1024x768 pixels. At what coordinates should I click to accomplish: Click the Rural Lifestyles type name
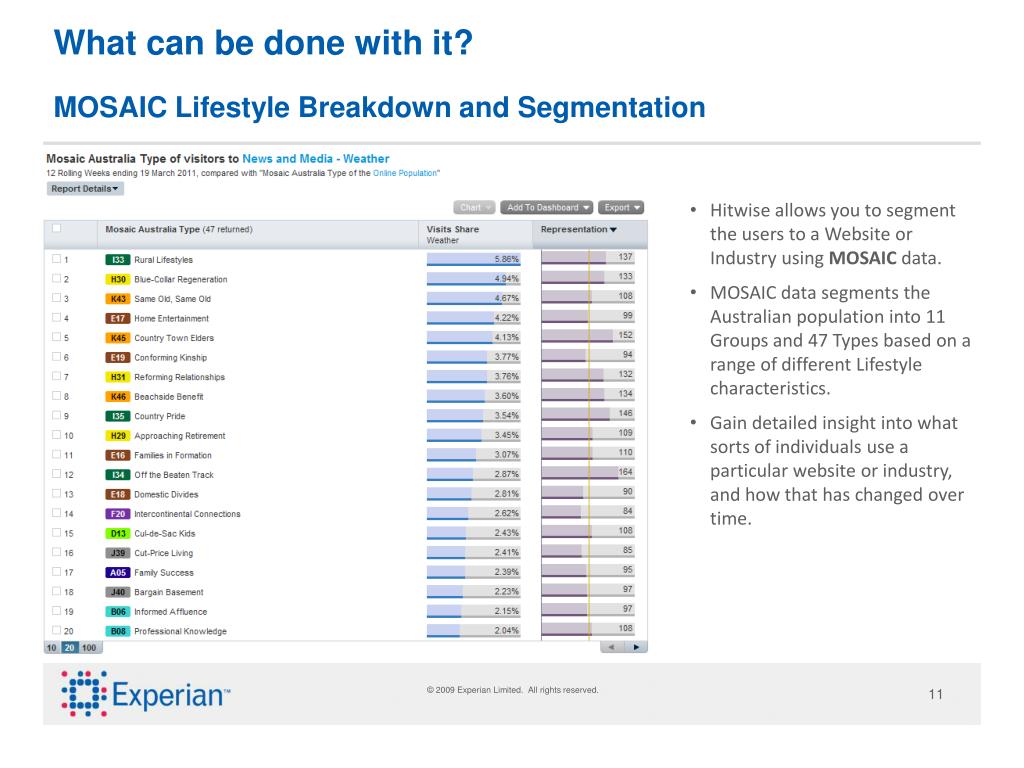coord(163,260)
